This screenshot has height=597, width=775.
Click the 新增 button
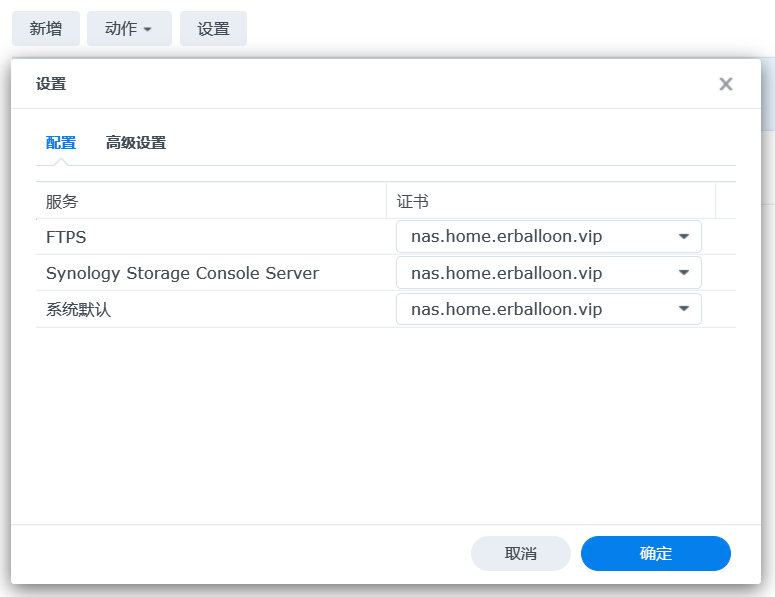[x=45, y=29]
